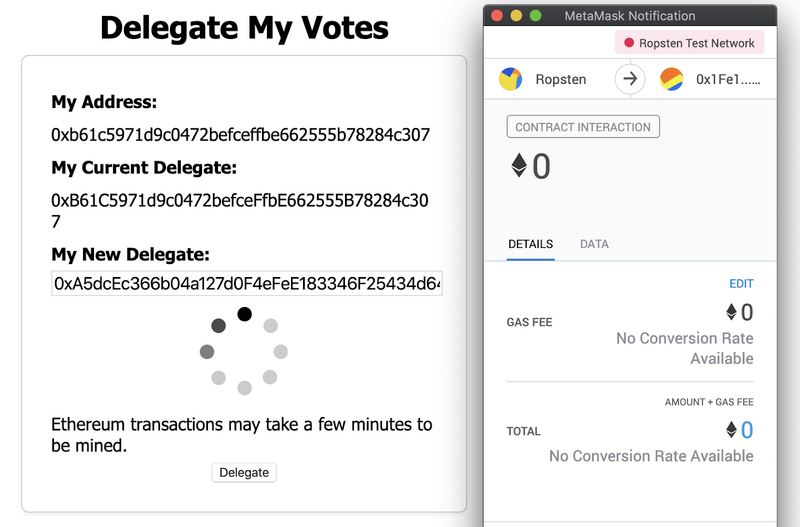800x527 pixels.
Task: Click the 0x1Fe1 recipient avatar icon
Action: (x=671, y=79)
